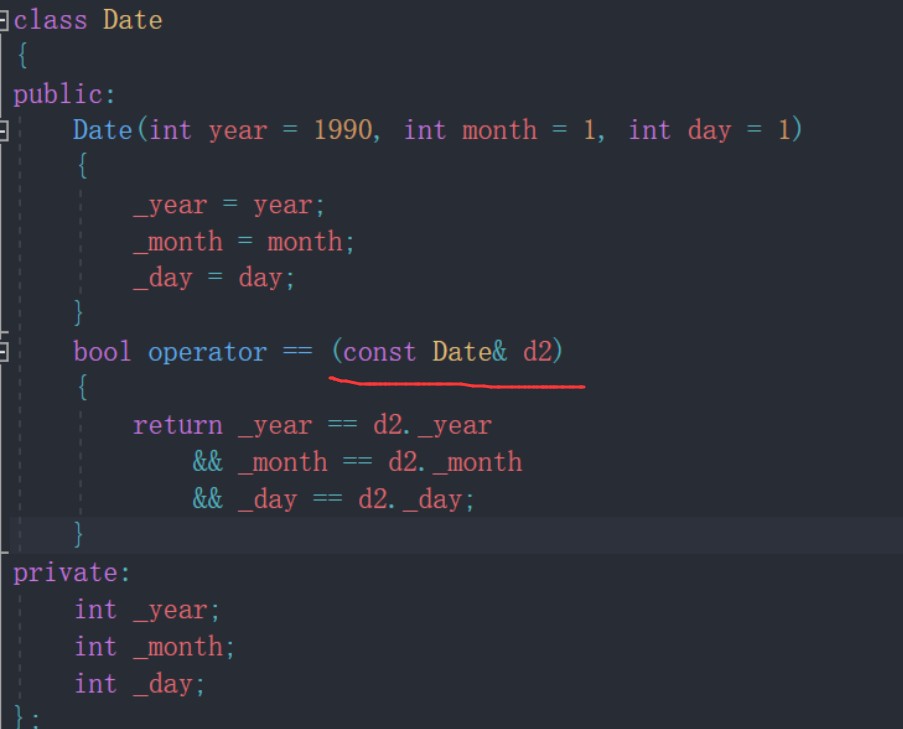Click the && before _day

(207, 499)
